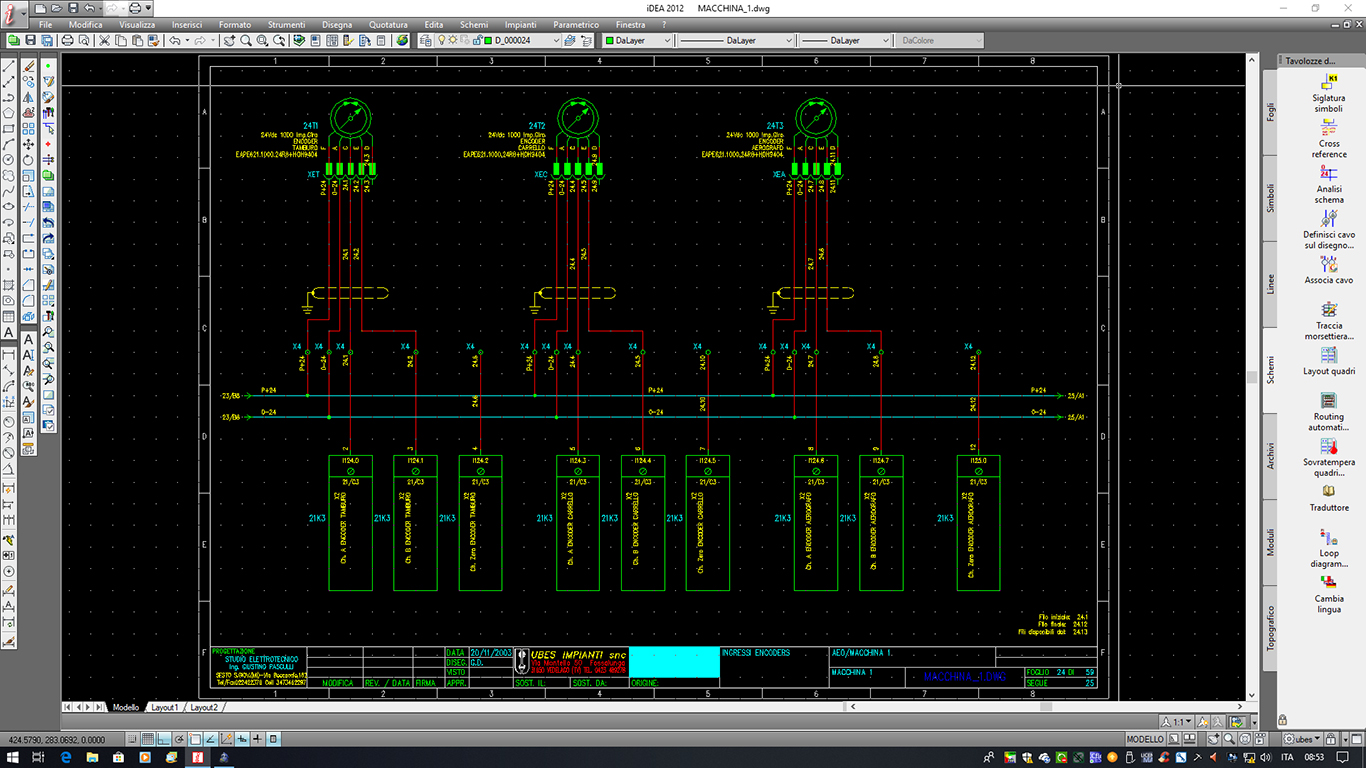
Task: Click the taskbar clock showing 08:53
Action: pos(1313,758)
